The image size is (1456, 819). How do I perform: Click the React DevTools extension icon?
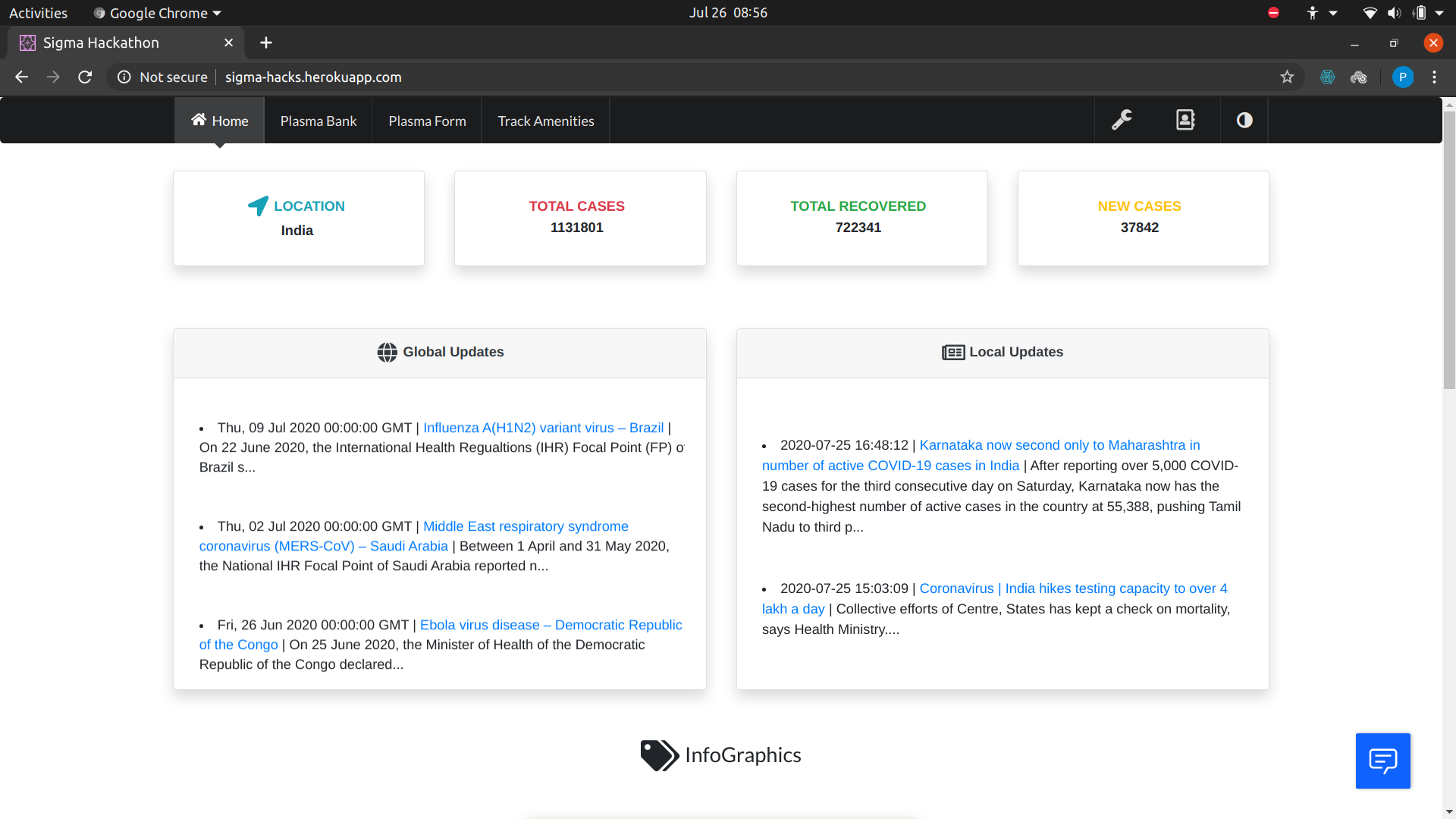tap(1327, 77)
